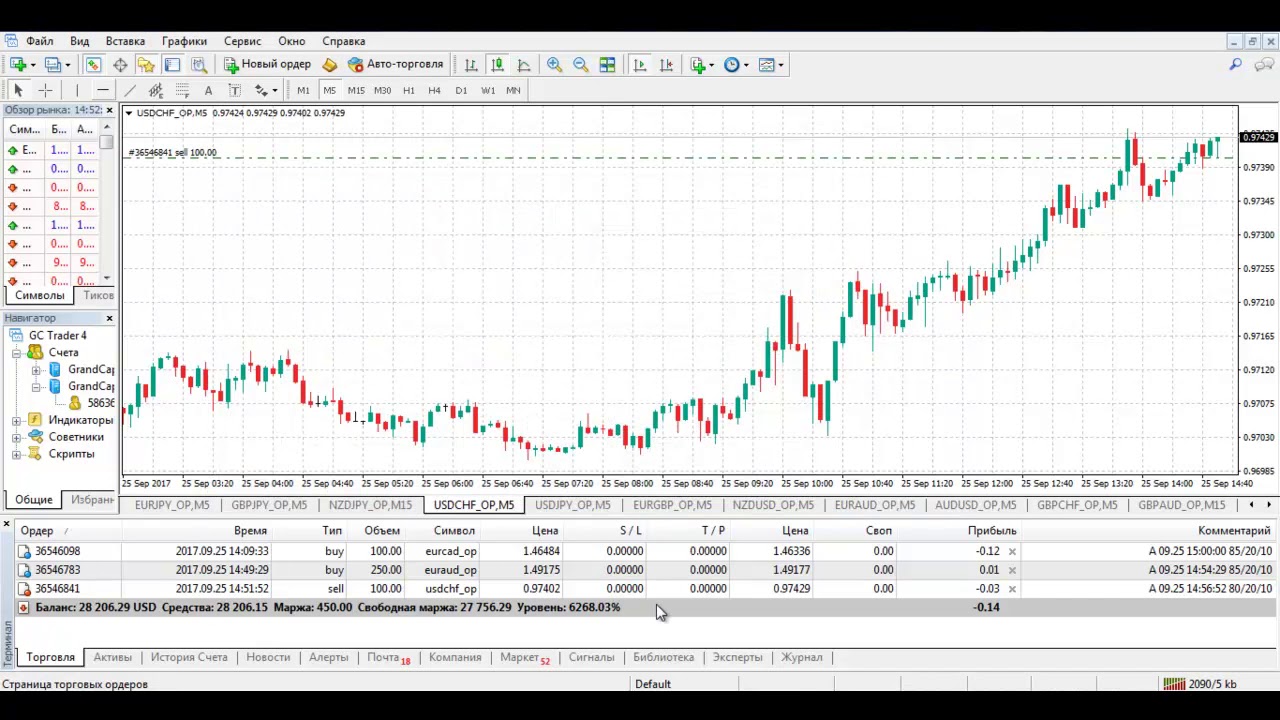Sort orders by Прибыль column

(x=991, y=531)
